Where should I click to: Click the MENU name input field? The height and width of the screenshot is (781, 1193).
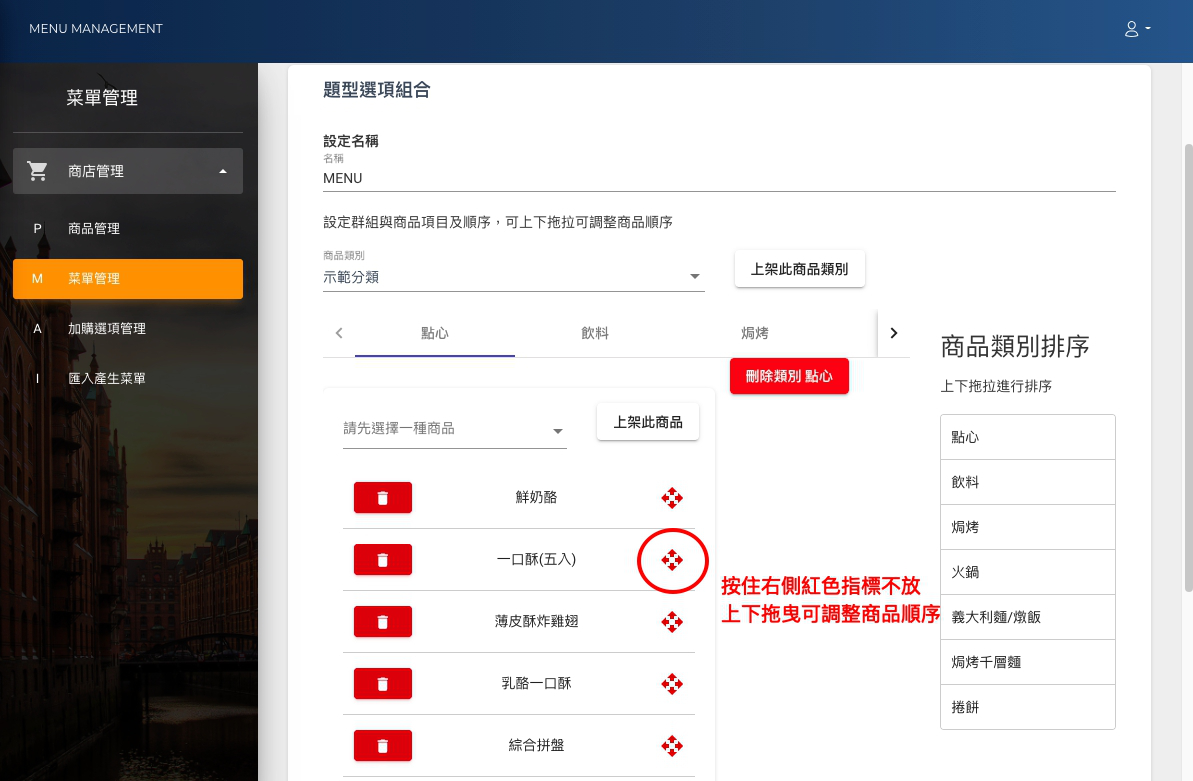(719, 178)
